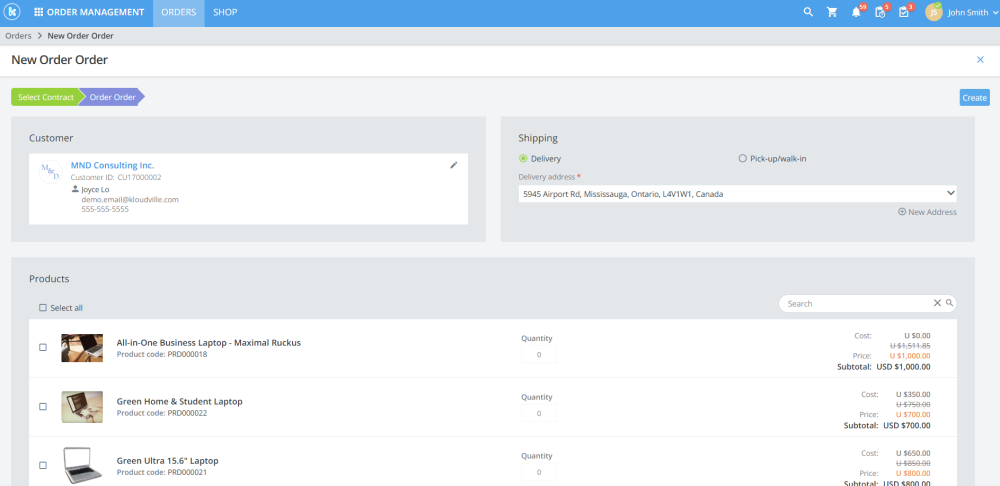Clear the product search field
The image size is (1000, 486).
[x=938, y=304]
